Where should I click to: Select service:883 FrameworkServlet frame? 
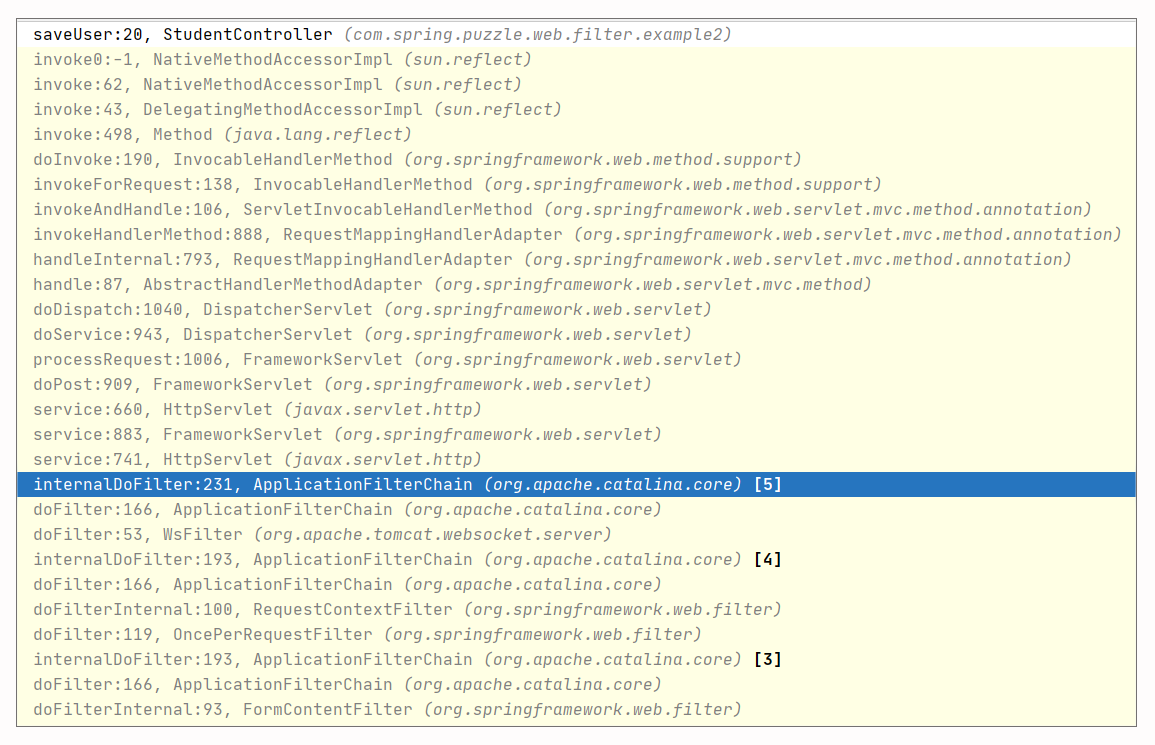[x=347, y=435]
